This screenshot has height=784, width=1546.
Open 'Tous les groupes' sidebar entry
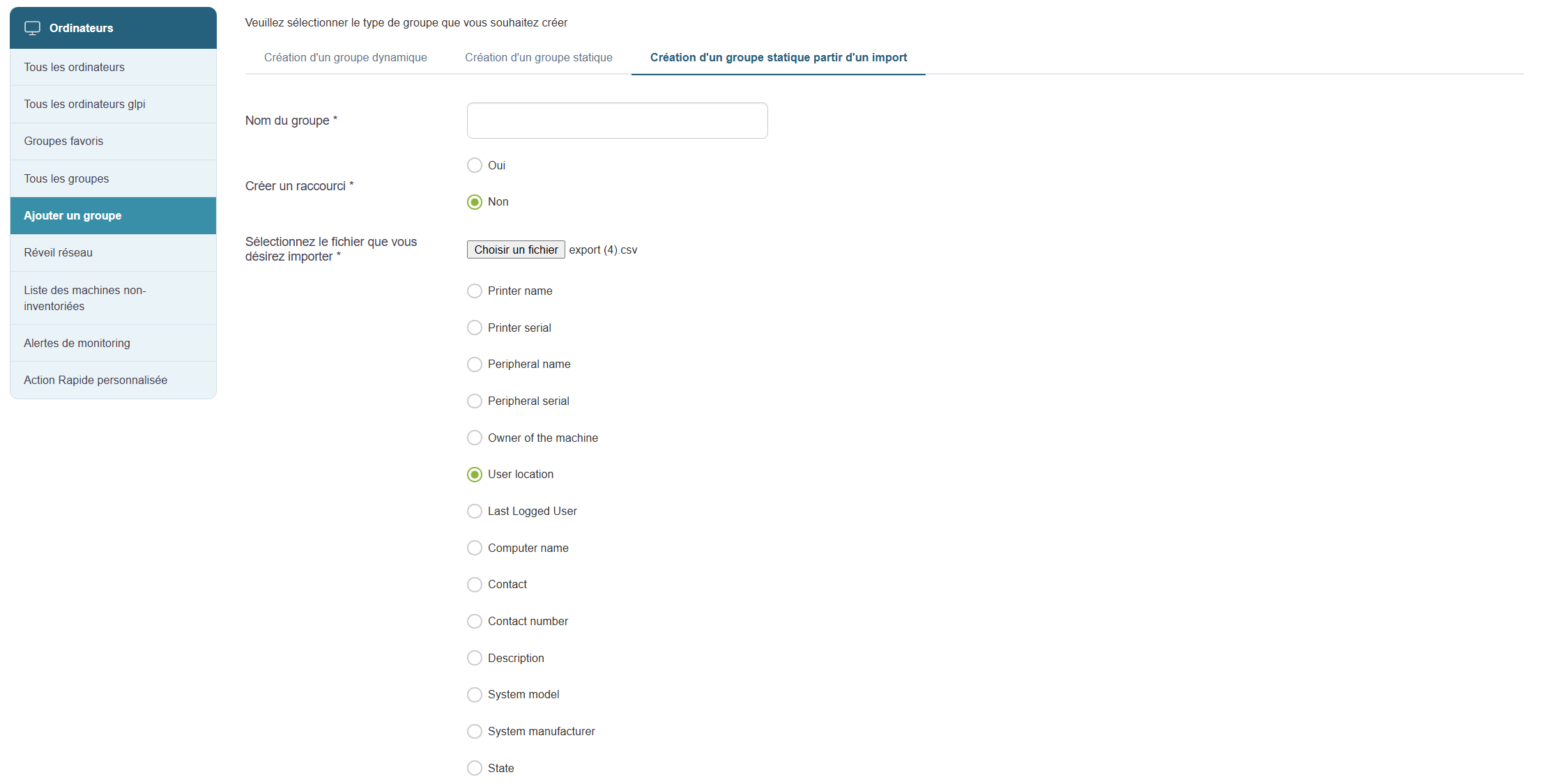(66, 178)
